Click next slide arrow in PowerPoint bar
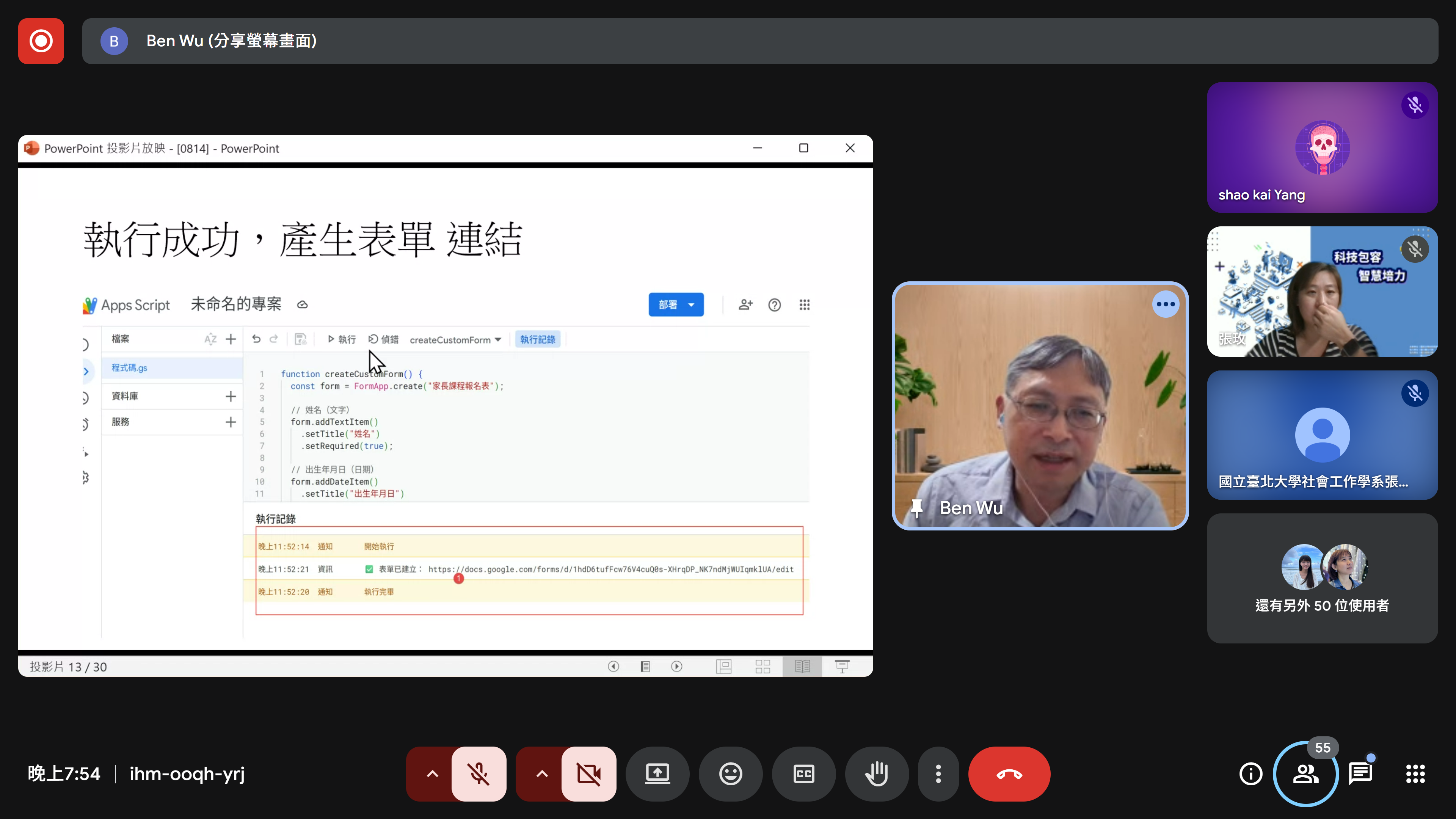Image resolution: width=1456 pixels, height=819 pixels. [x=676, y=667]
